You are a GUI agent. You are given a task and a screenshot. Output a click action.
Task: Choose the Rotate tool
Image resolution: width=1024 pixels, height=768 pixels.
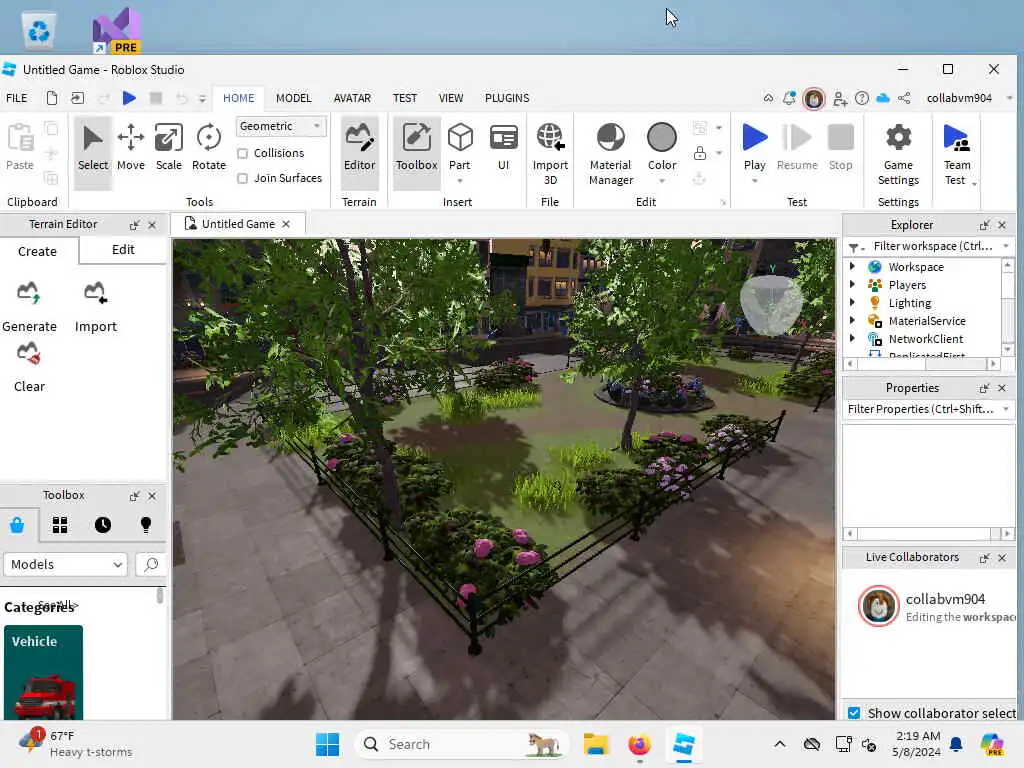[x=208, y=148]
